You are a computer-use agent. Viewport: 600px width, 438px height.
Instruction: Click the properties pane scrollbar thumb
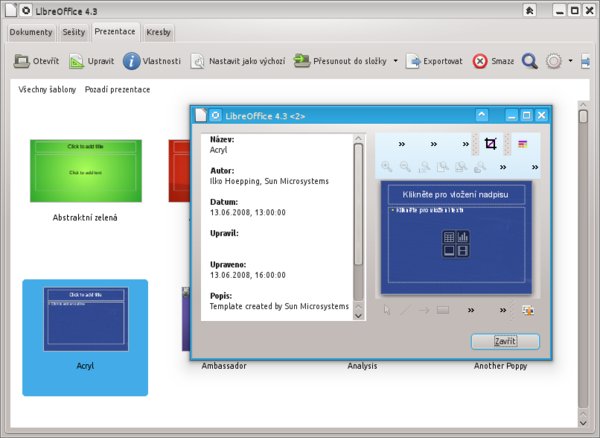click(x=358, y=204)
